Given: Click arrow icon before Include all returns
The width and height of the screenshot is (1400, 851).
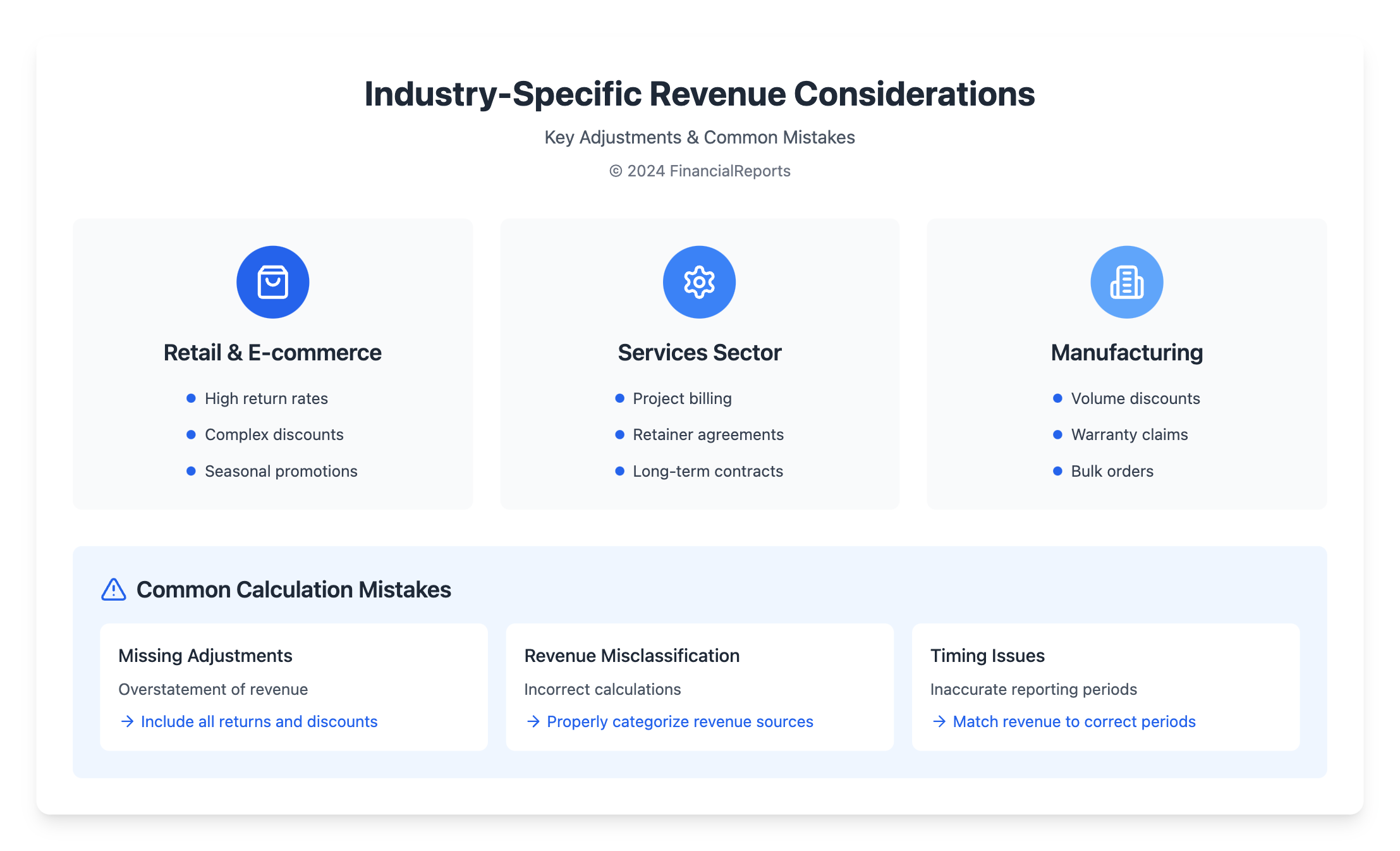Looking at the screenshot, I should (127, 721).
